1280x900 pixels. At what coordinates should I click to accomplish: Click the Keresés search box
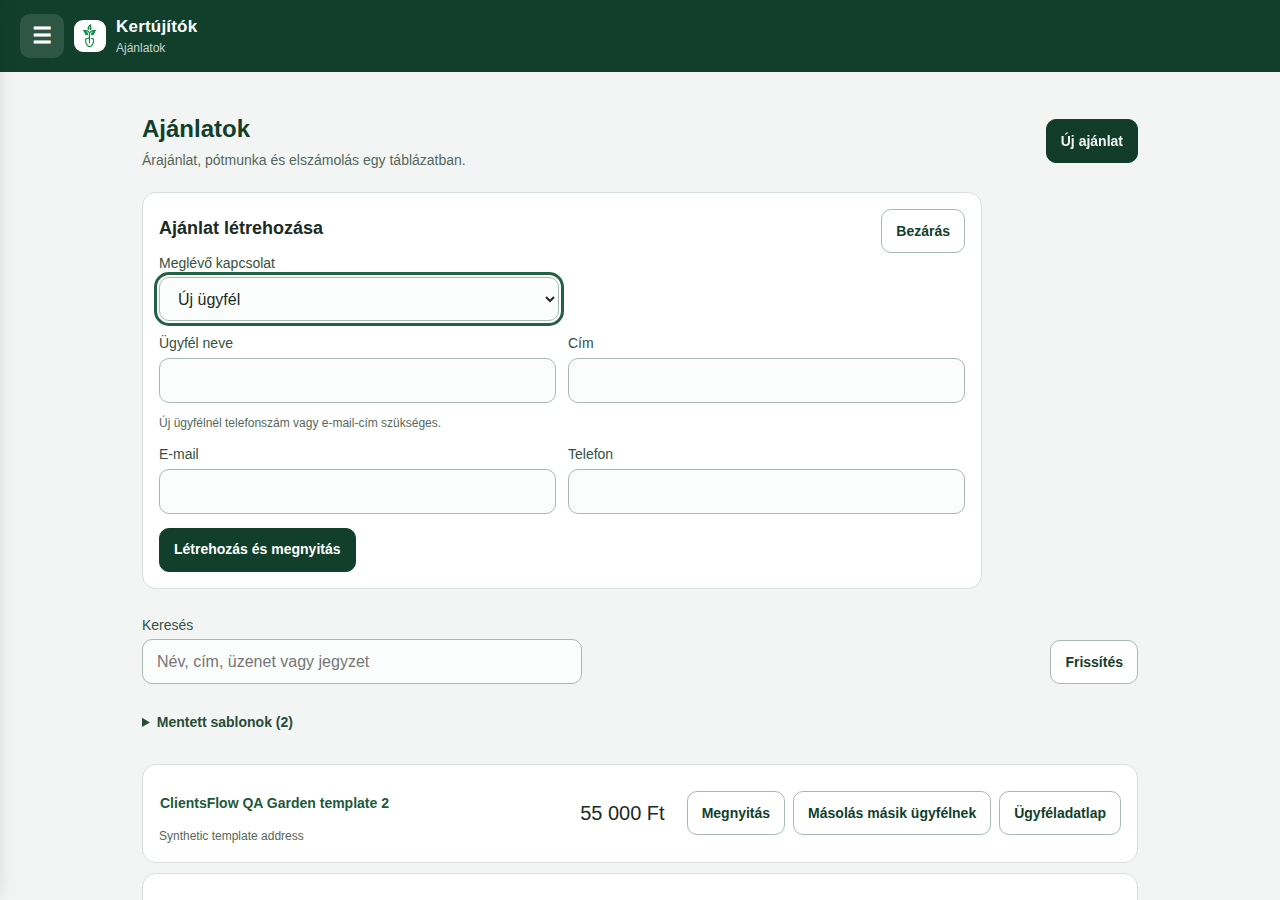362,662
